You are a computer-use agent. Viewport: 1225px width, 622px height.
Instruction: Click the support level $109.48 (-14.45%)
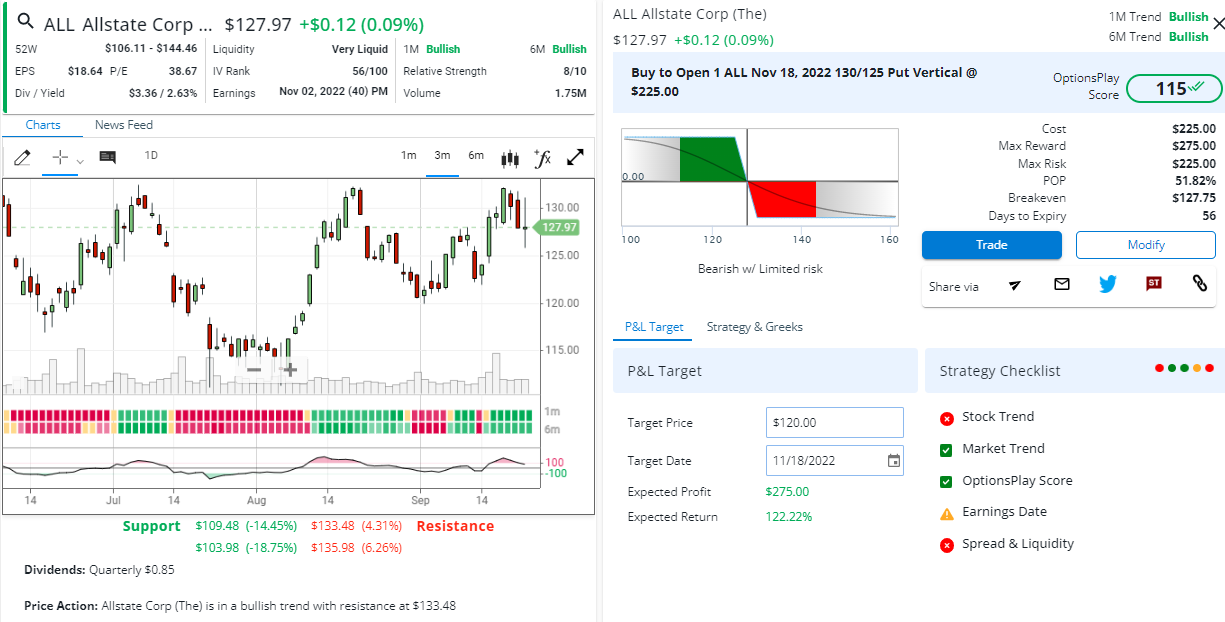click(246, 526)
